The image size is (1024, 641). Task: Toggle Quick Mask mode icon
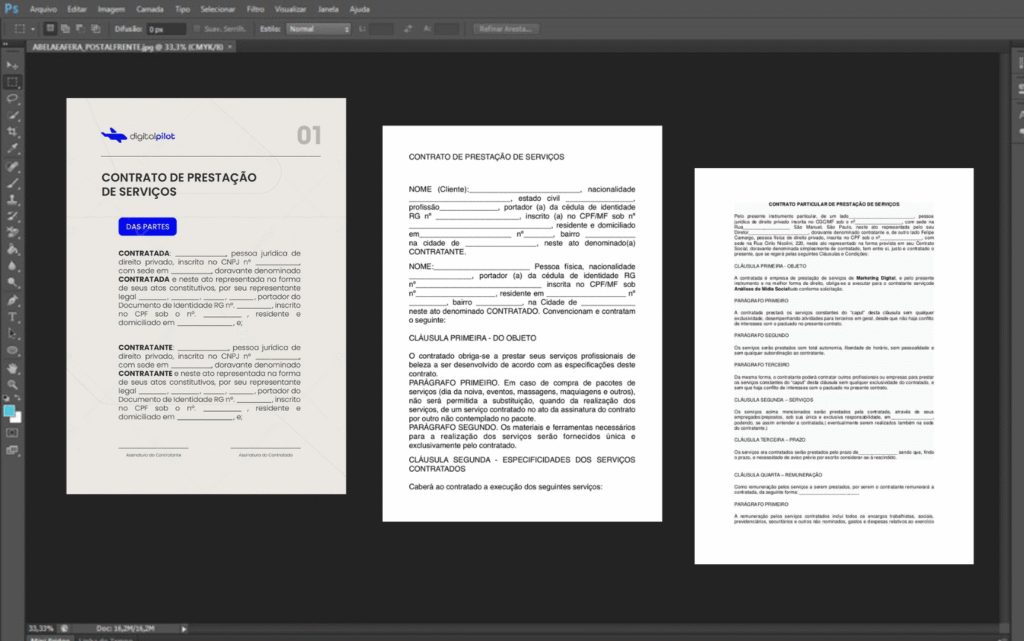[x=12, y=433]
